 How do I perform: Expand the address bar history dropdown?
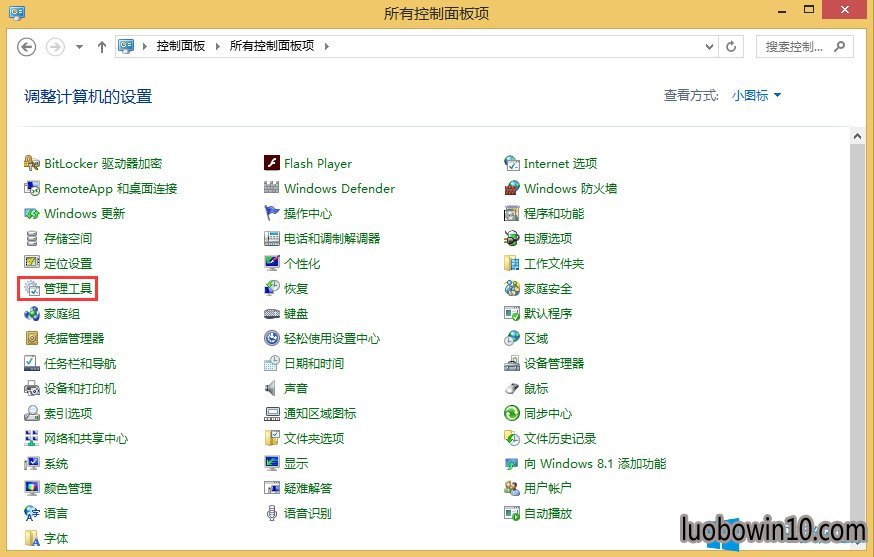[x=709, y=47]
